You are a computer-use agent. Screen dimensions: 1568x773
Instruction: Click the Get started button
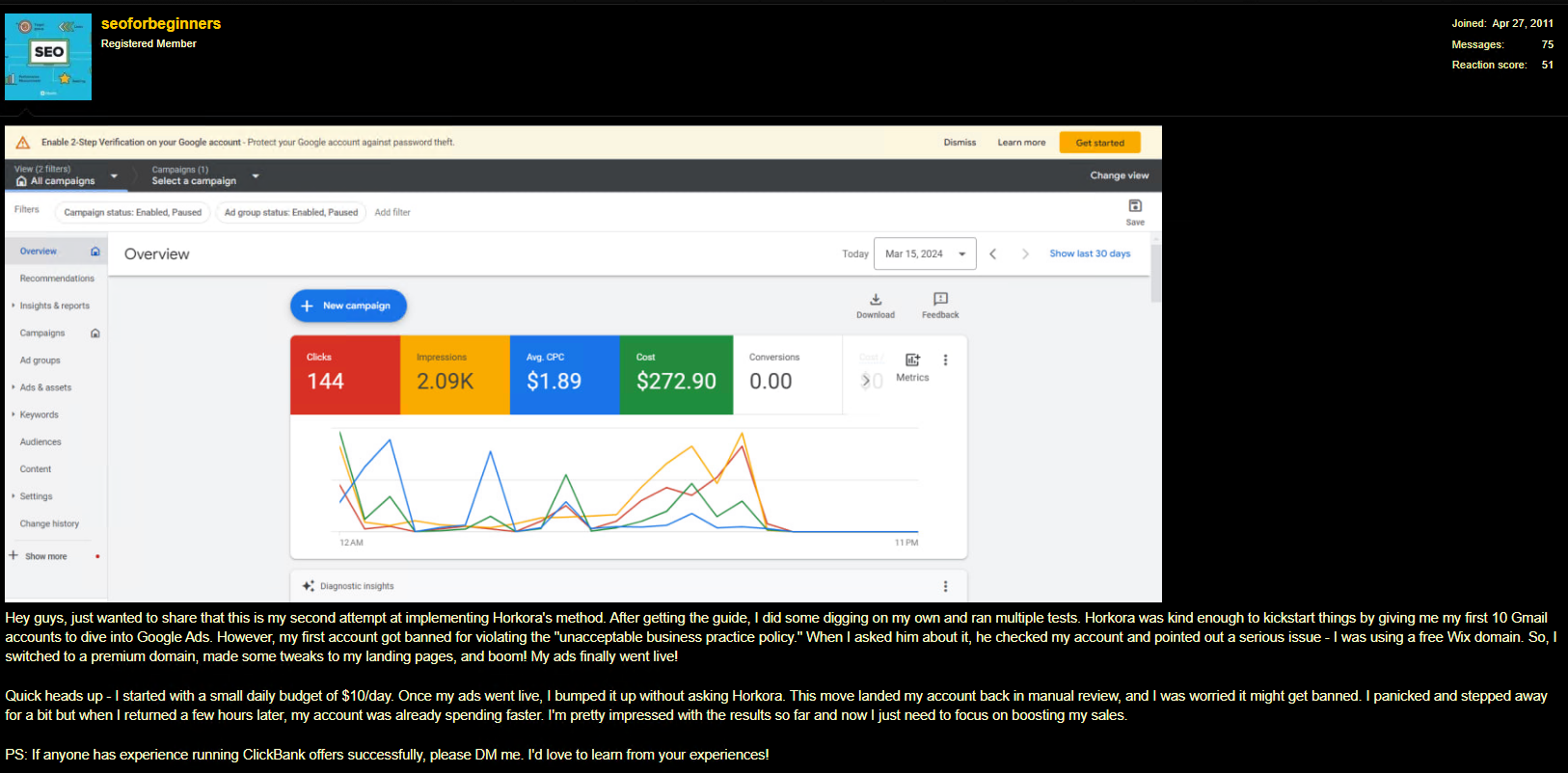coord(1100,143)
